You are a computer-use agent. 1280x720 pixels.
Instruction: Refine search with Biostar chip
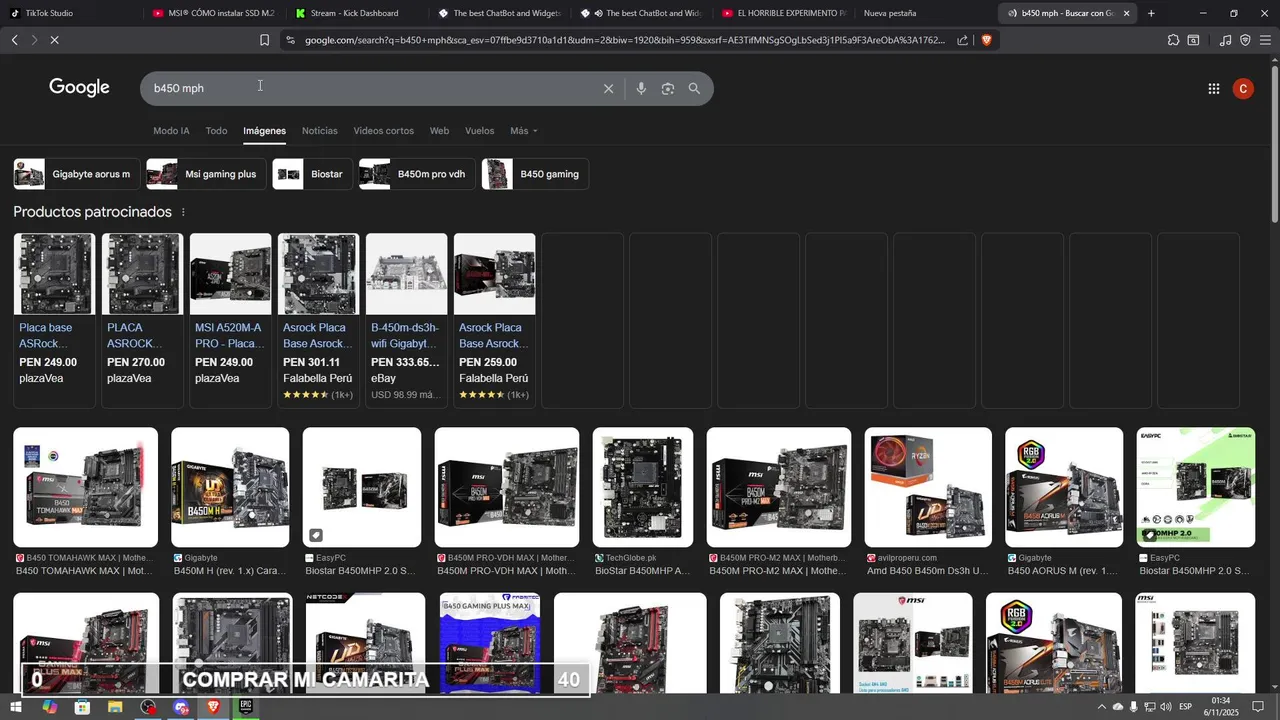click(312, 174)
